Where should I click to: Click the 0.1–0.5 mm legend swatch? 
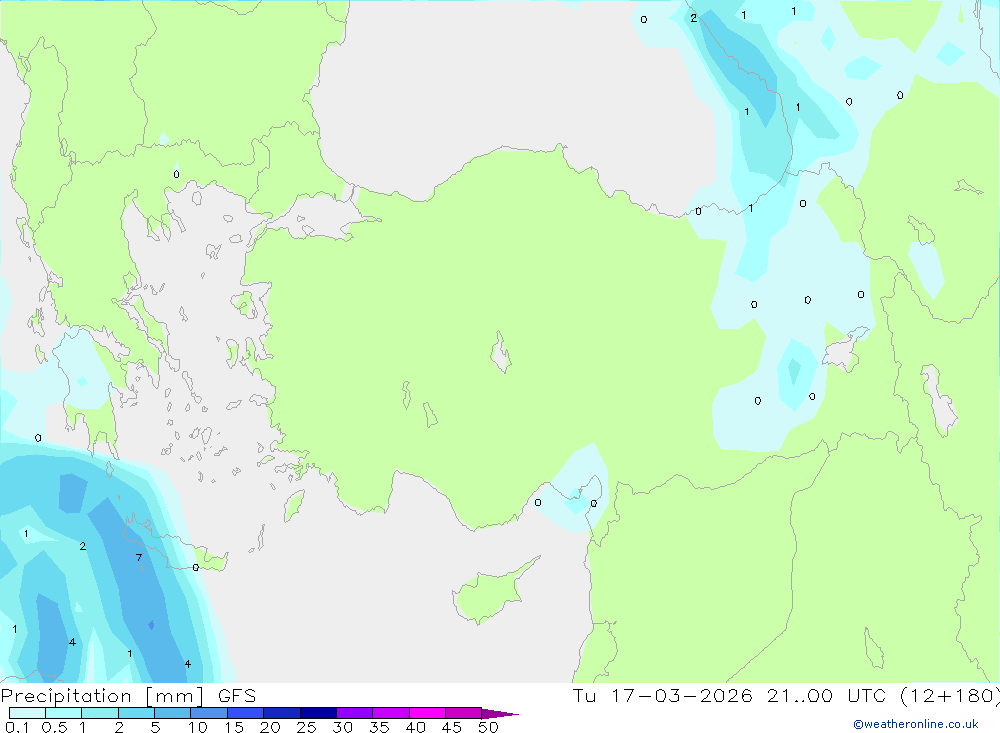(27, 713)
